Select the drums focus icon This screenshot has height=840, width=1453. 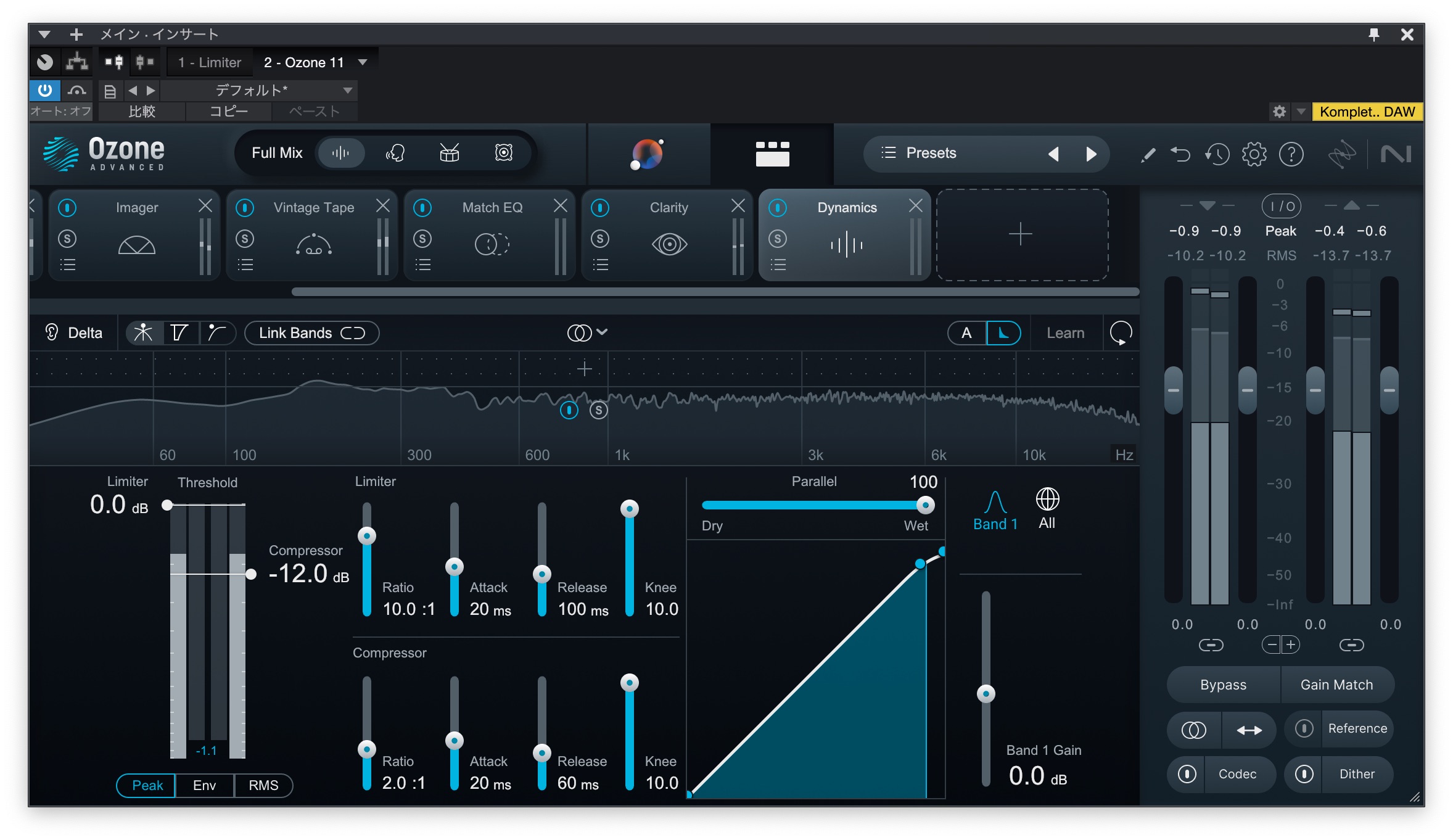449,153
